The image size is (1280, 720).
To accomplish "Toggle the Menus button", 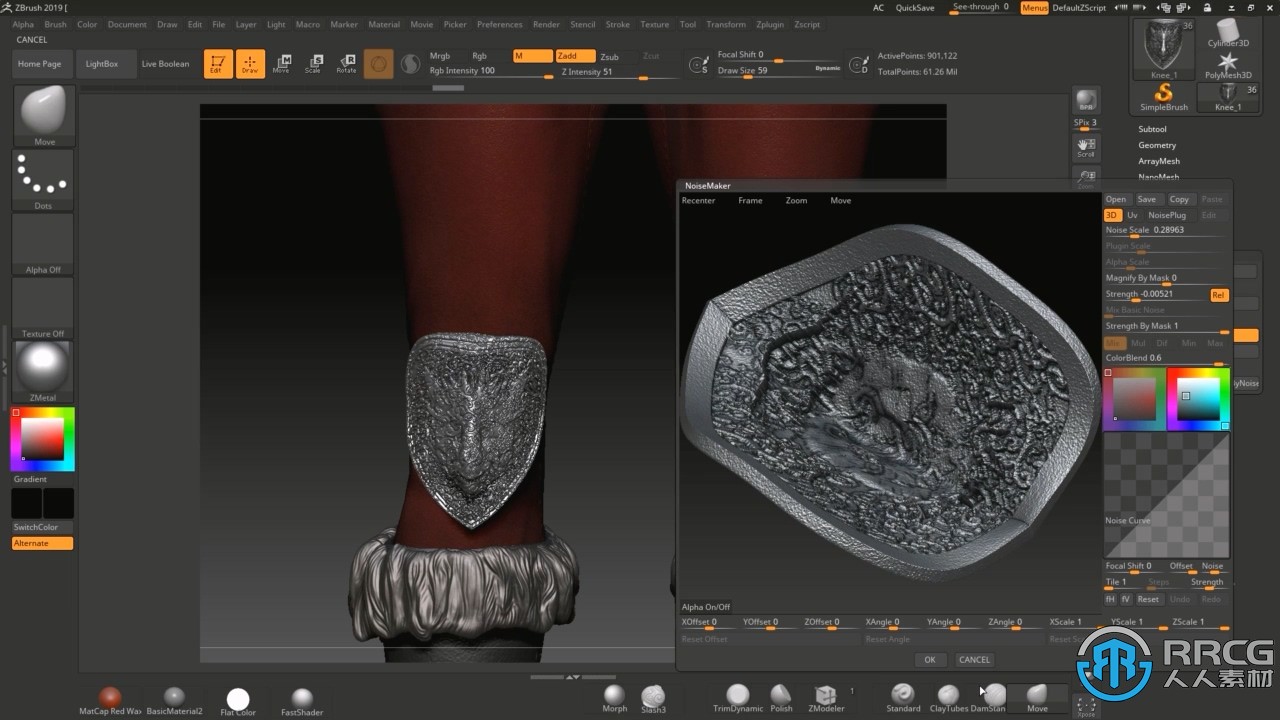I will pos(1035,8).
